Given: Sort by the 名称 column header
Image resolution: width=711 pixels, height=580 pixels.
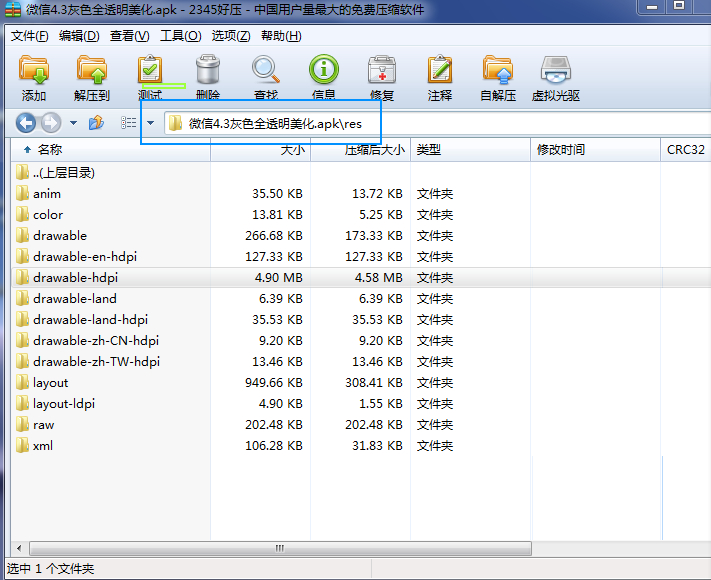Looking at the screenshot, I should [x=110, y=150].
